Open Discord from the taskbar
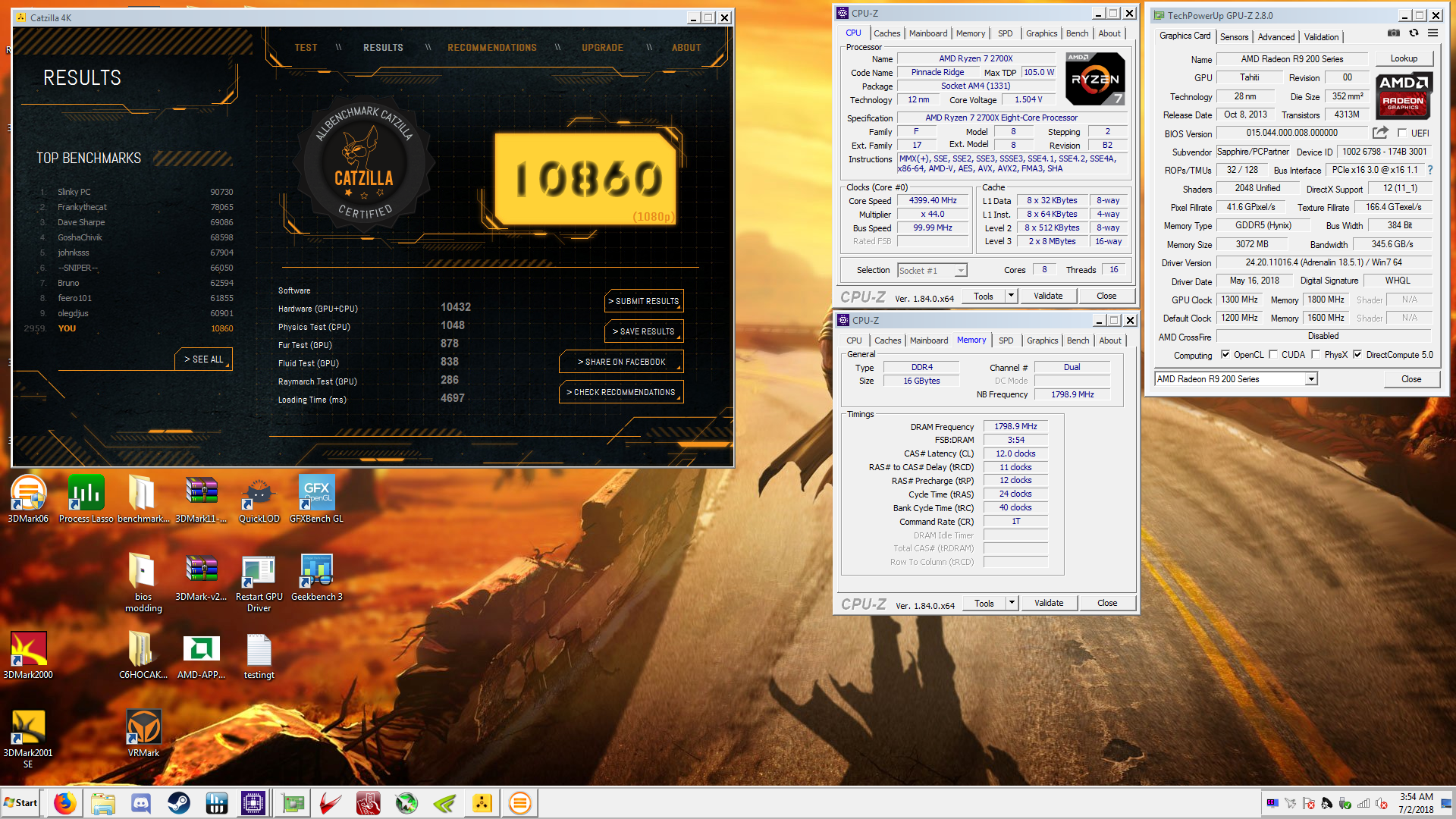This screenshot has width=1456, height=819. click(141, 803)
